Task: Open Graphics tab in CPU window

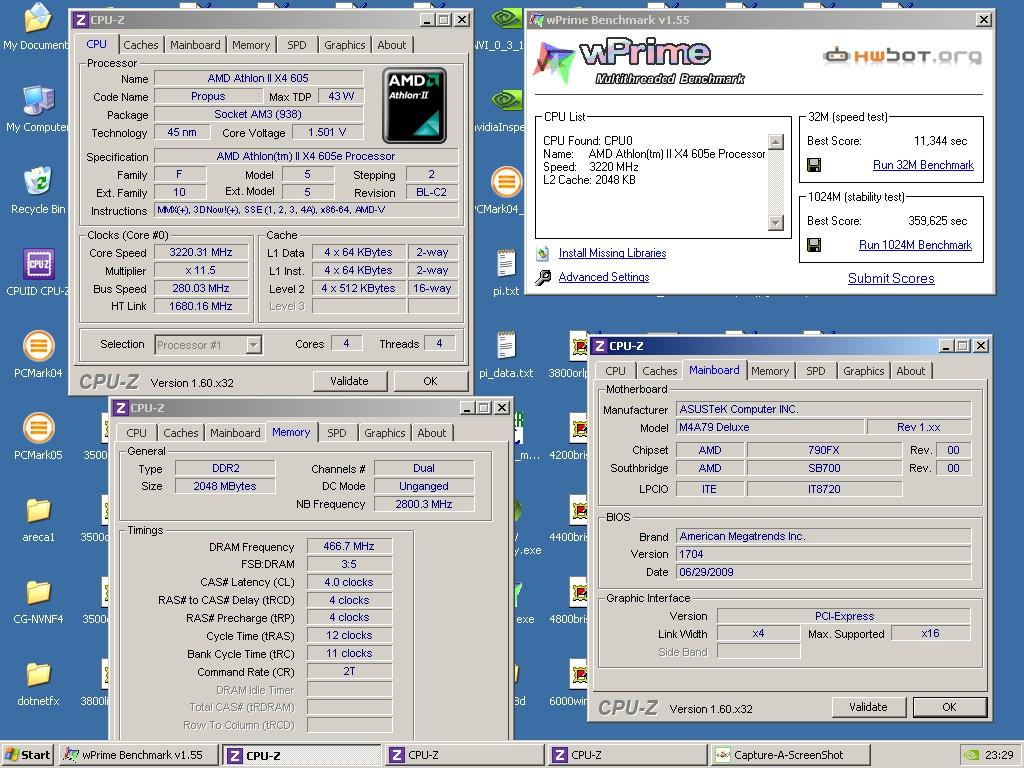Action: (x=344, y=45)
